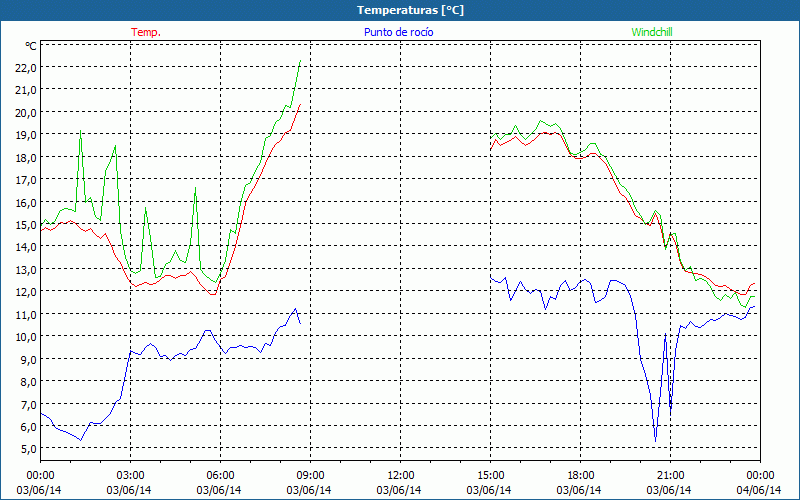Click the 7,0 y-axis value
The width and height of the screenshot is (800, 500).
tap(29, 404)
